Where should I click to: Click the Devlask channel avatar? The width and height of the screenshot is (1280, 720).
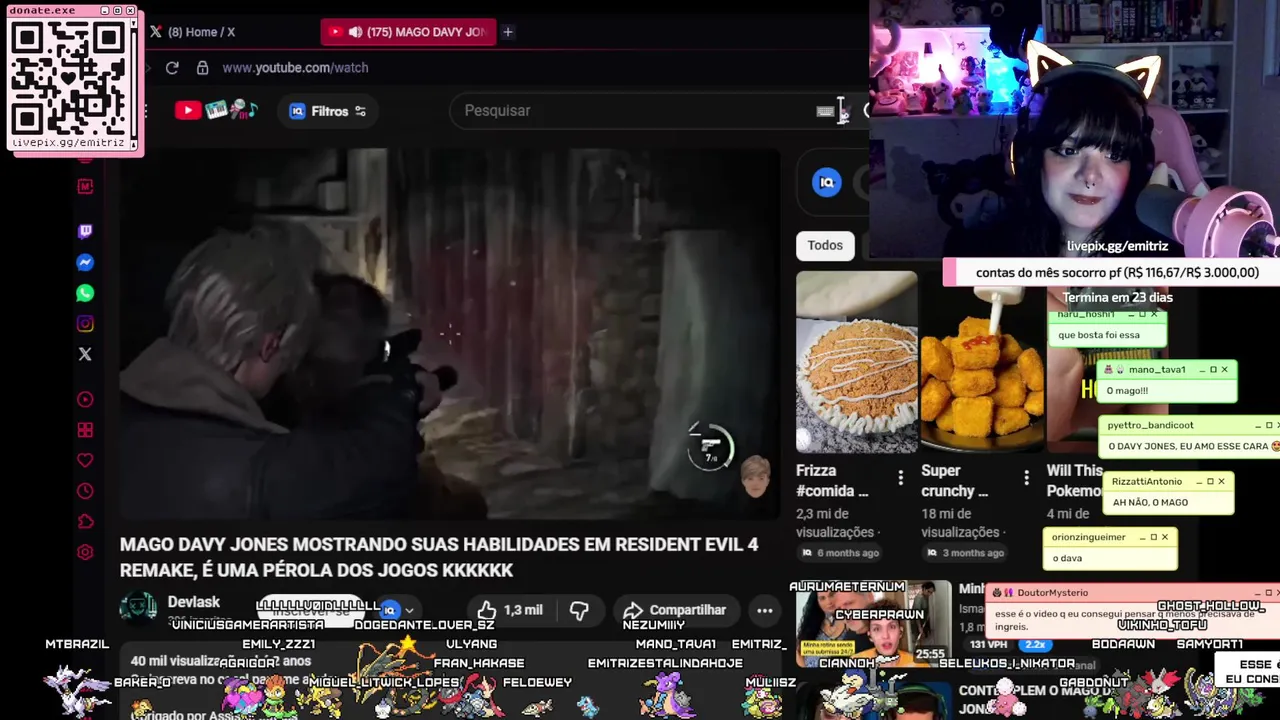(138, 608)
